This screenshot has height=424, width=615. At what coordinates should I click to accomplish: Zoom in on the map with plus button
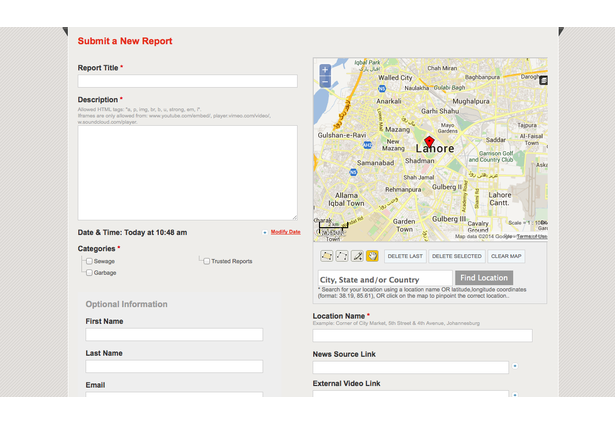click(325, 70)
